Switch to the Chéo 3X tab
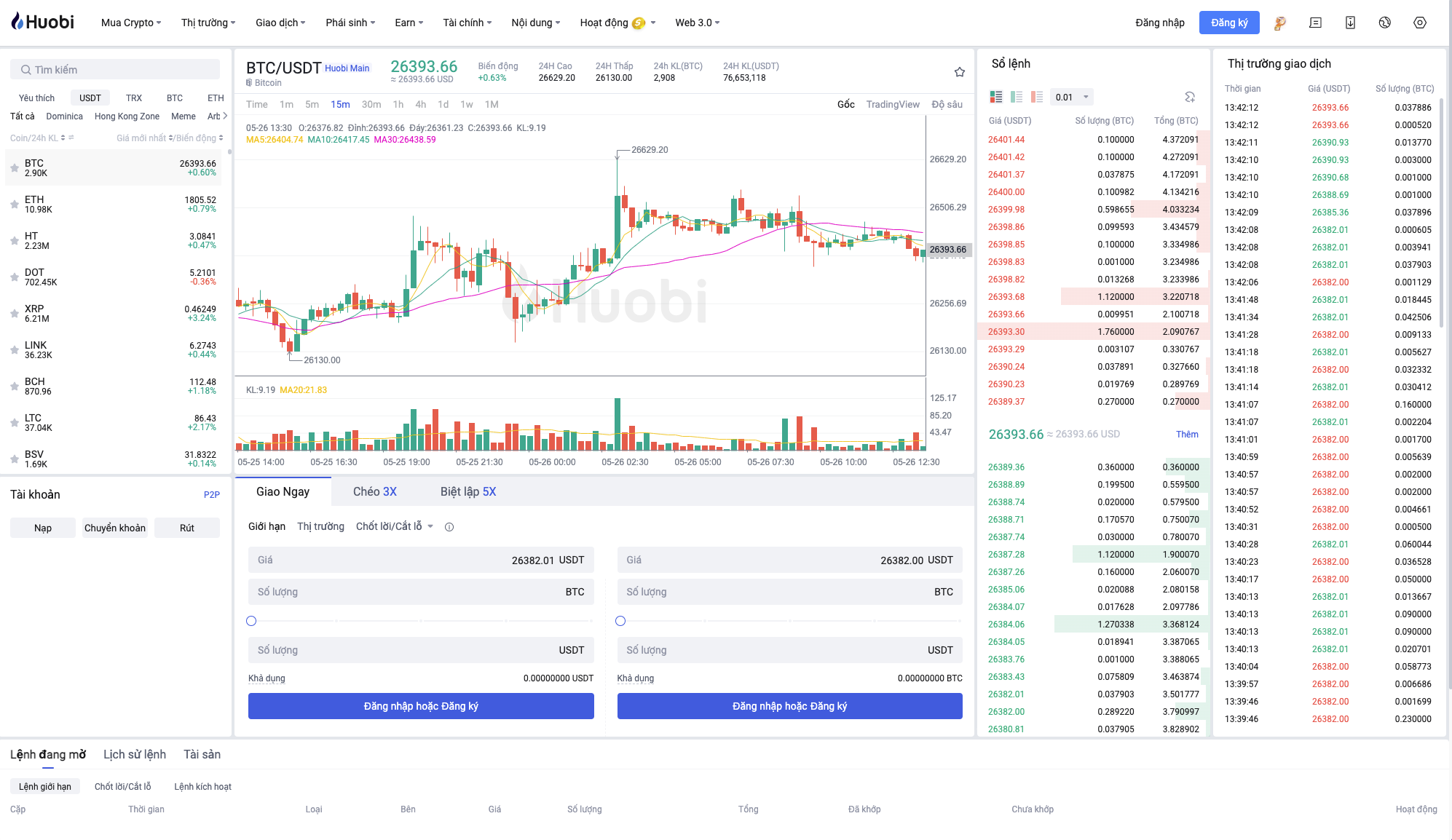The height and width of the screenshot is (840, 1452). pyautogui.click(x=374, y=491)
